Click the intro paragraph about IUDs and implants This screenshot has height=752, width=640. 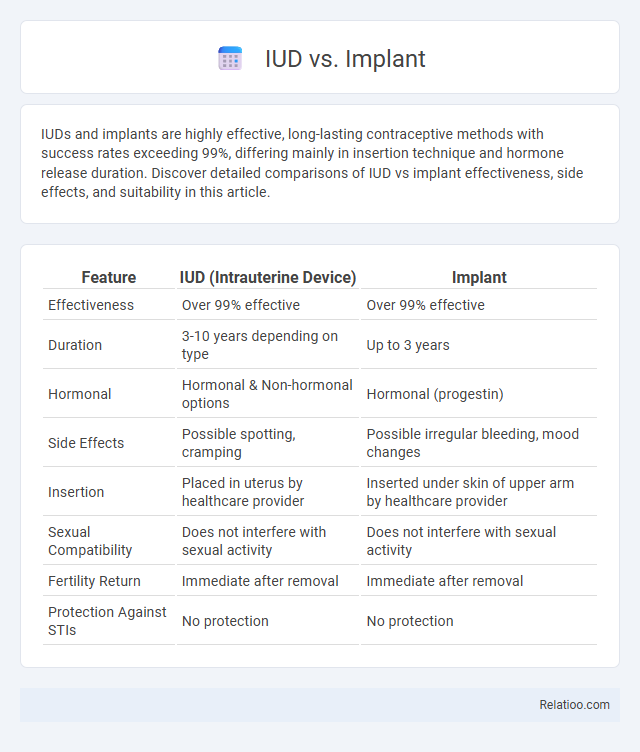[x=312, y=163]
